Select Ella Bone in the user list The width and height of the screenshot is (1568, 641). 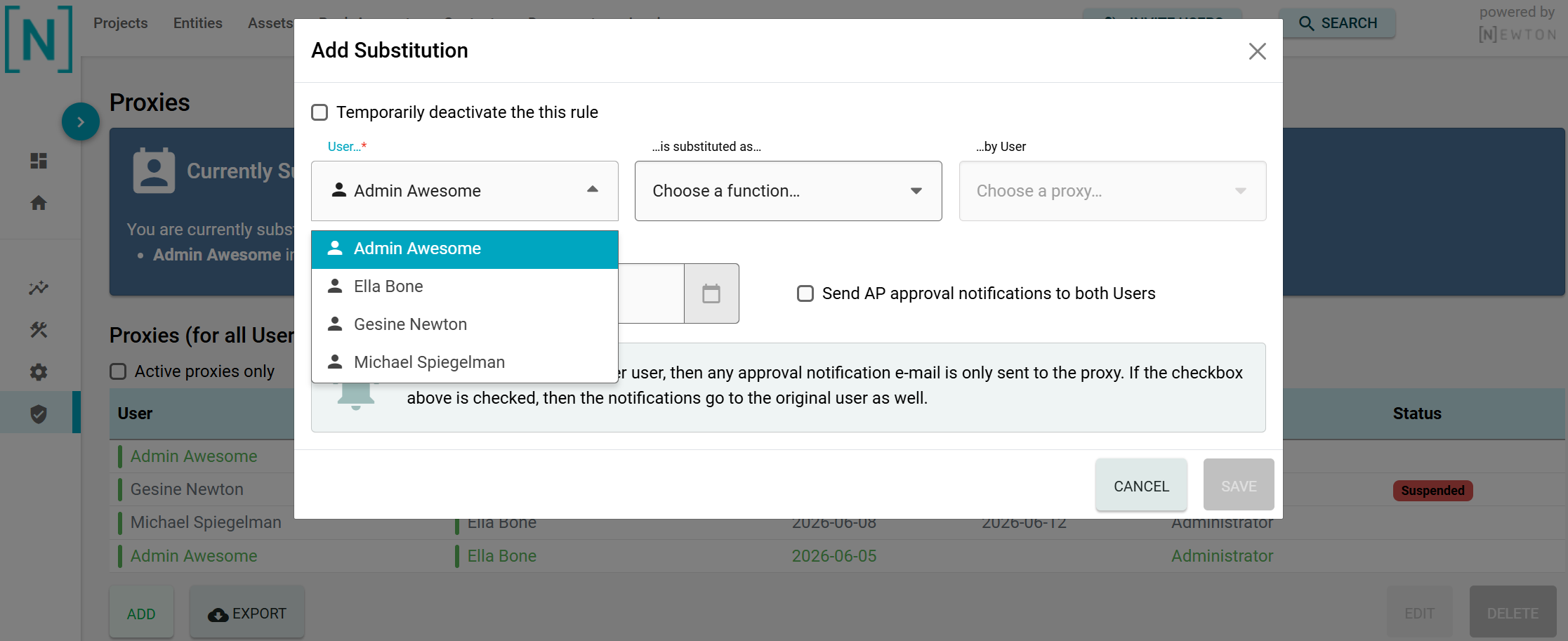click(465, 286)
